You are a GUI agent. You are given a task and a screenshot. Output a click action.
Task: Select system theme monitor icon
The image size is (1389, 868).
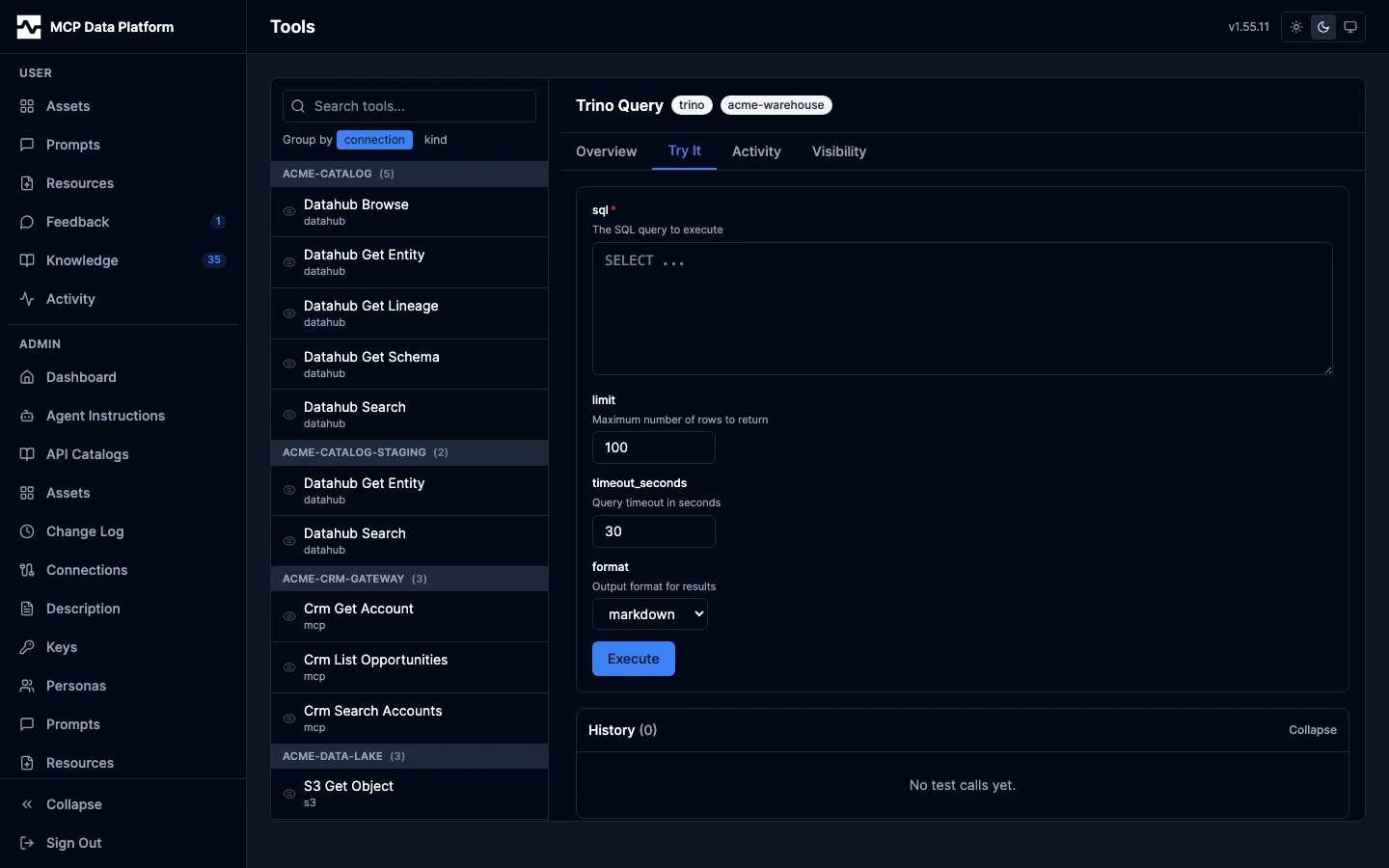[x=1350, y=27]
